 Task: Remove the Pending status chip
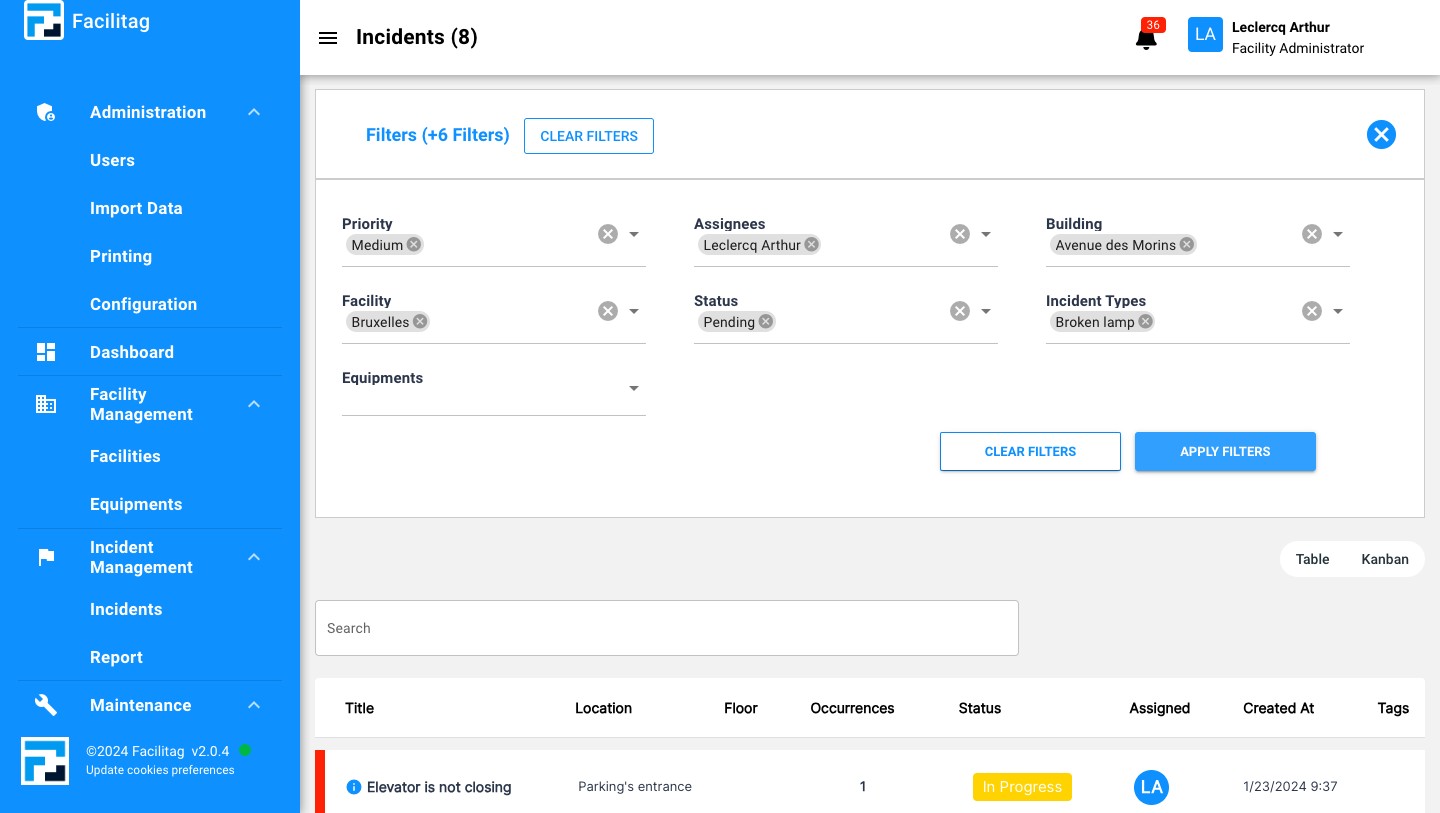tap(765, 322)
